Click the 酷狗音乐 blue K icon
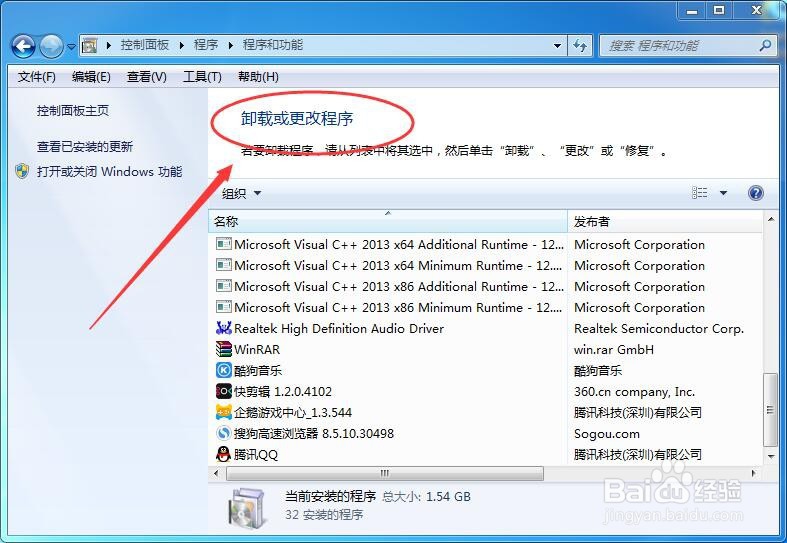 [223, 370]
